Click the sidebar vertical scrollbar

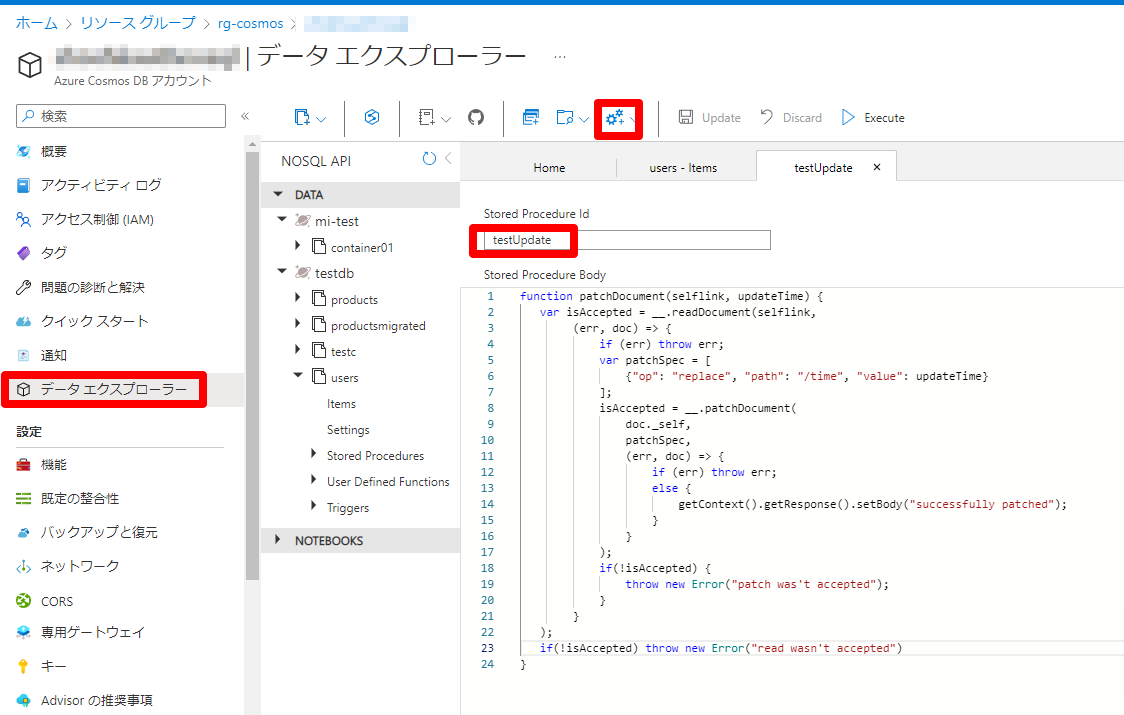click(x=252, y=366)
